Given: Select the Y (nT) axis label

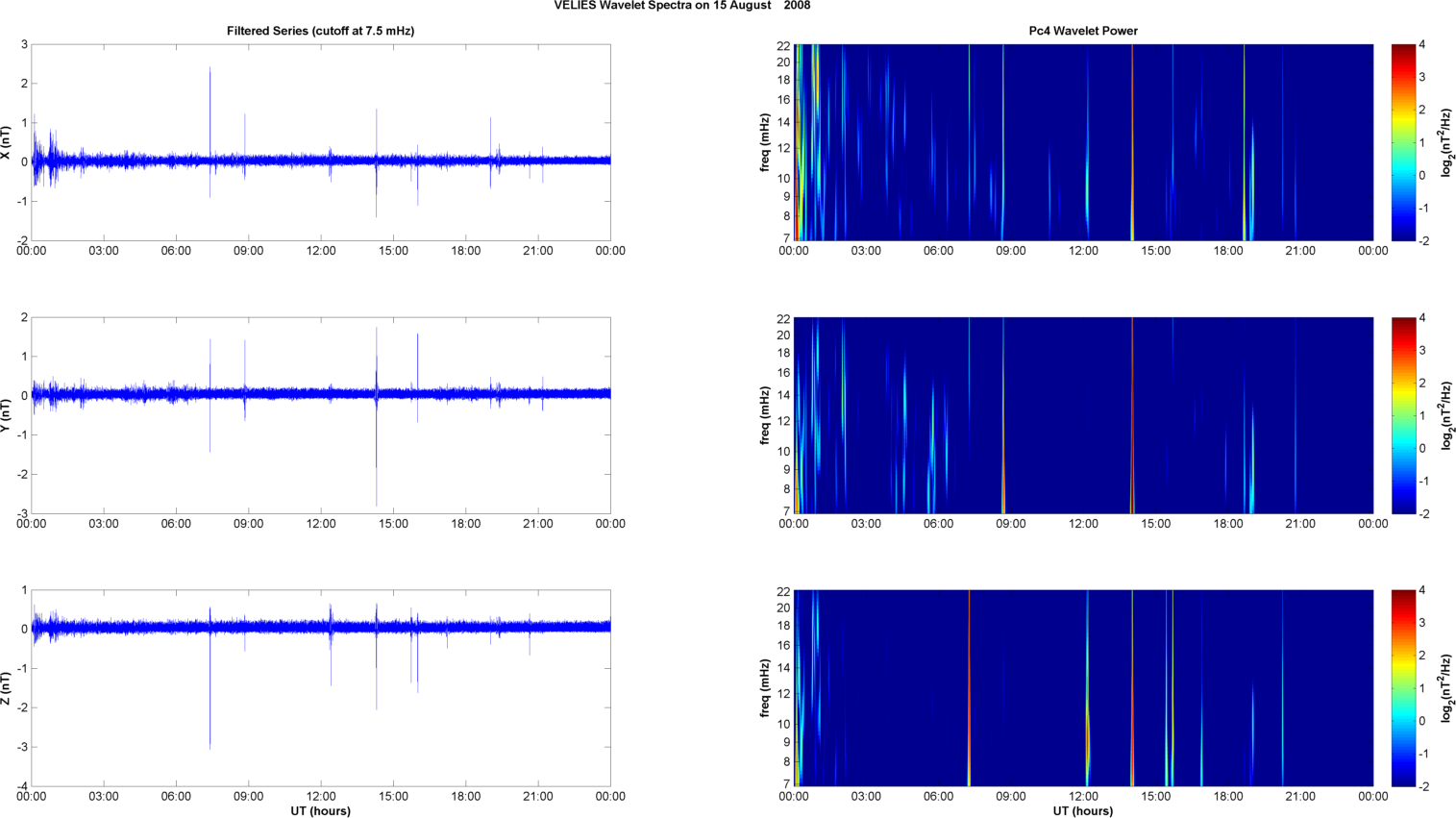Looking at the screenshot, I should 6,415.
